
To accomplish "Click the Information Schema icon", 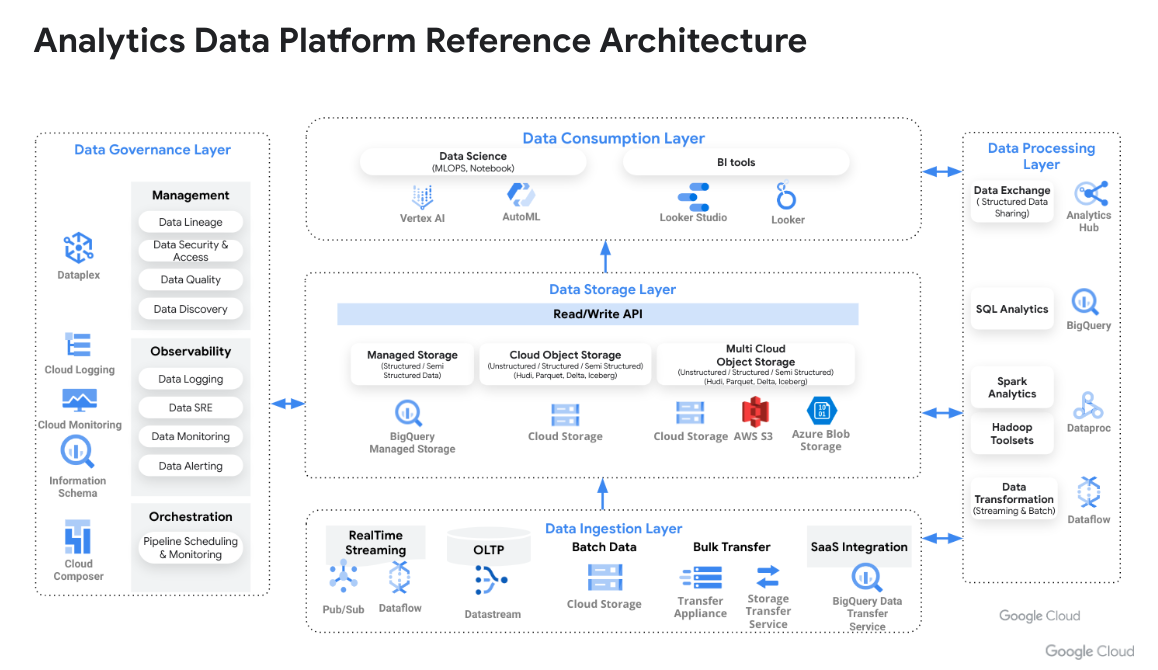I will (x=77, y=453).
